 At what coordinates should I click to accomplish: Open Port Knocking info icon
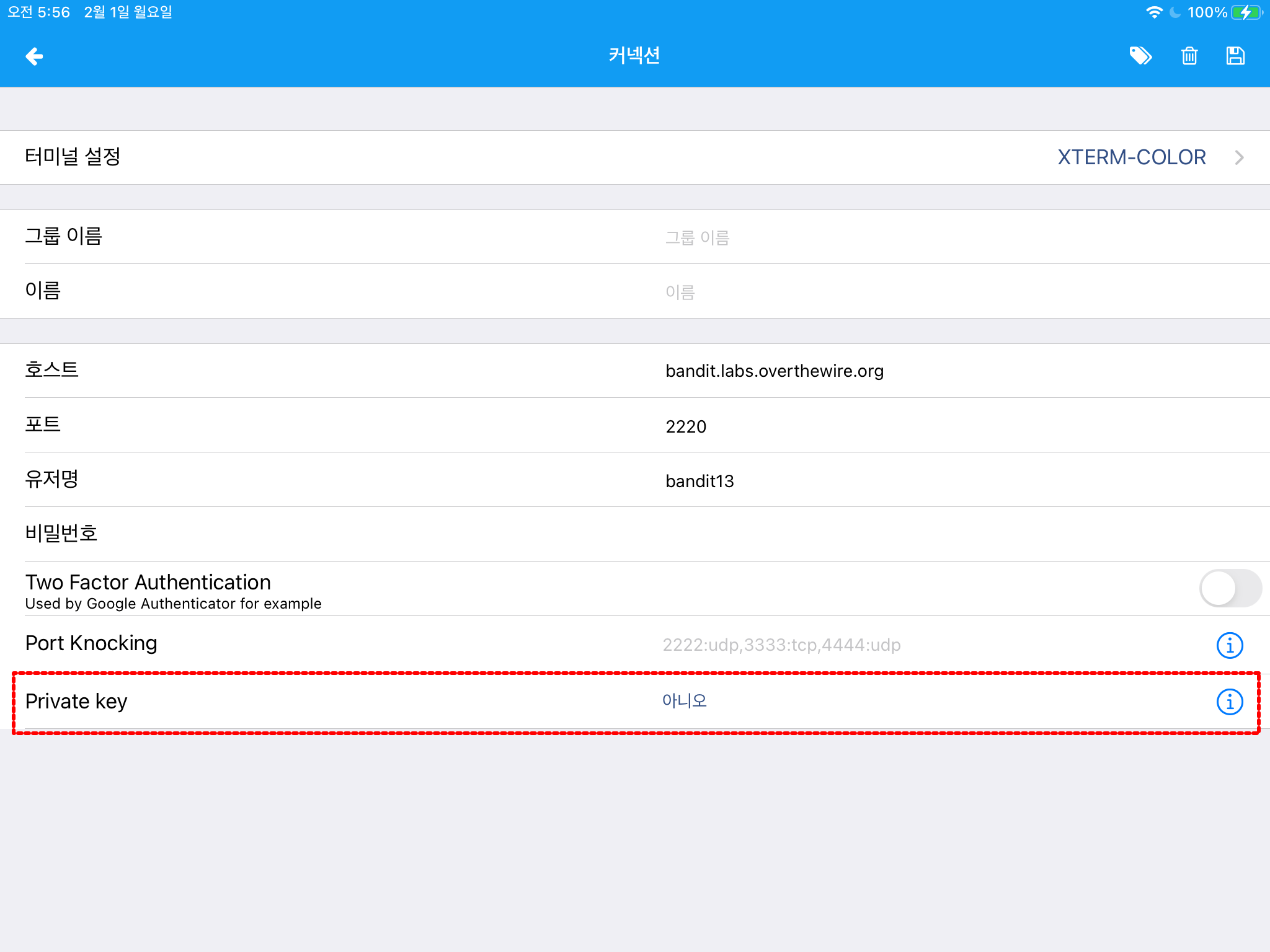(1229, 645)
